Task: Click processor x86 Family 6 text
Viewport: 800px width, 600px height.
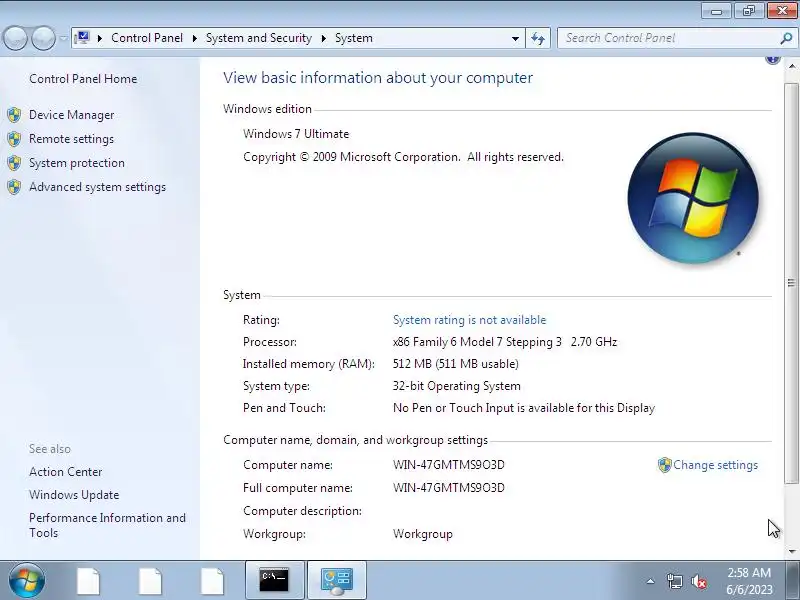Action: [x=505, y=342]
